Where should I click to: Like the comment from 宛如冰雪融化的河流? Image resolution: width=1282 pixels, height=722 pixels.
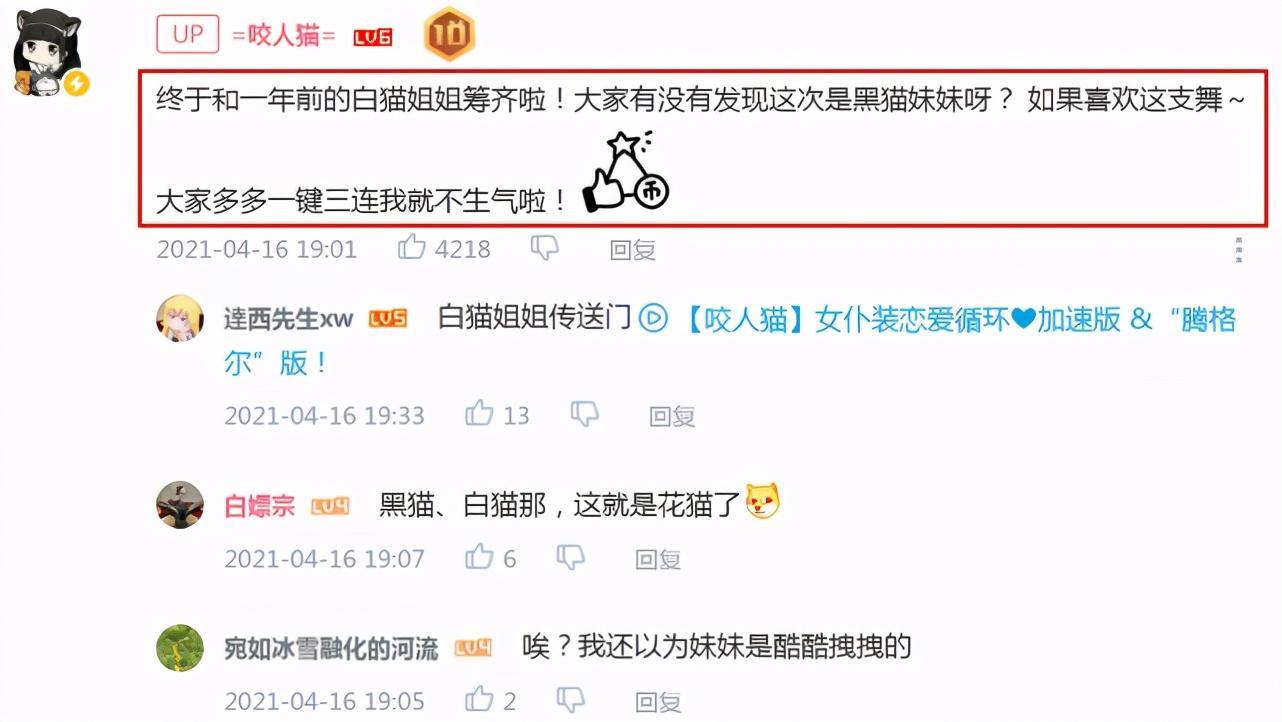[x=480, y=700]
